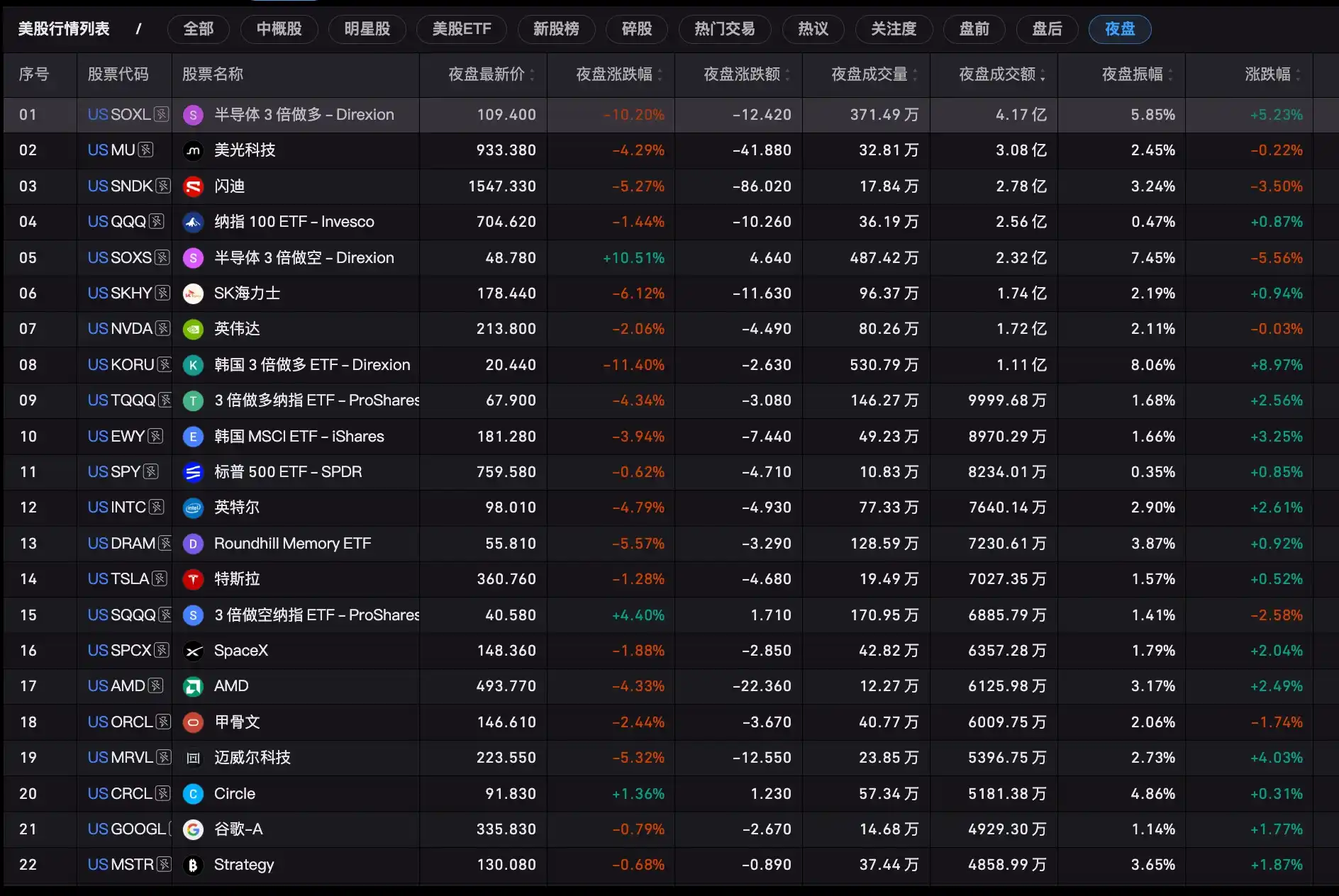Switch to the 全部 tab
The width and height of the screenshot is (1339, 896).
pyautogui.click(x=199, y=29)
